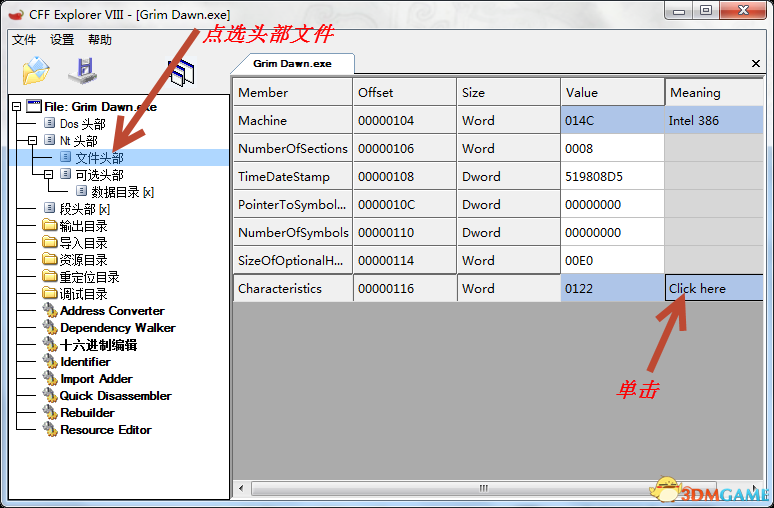Click the Rebuilder tool icon

point(50,412)
